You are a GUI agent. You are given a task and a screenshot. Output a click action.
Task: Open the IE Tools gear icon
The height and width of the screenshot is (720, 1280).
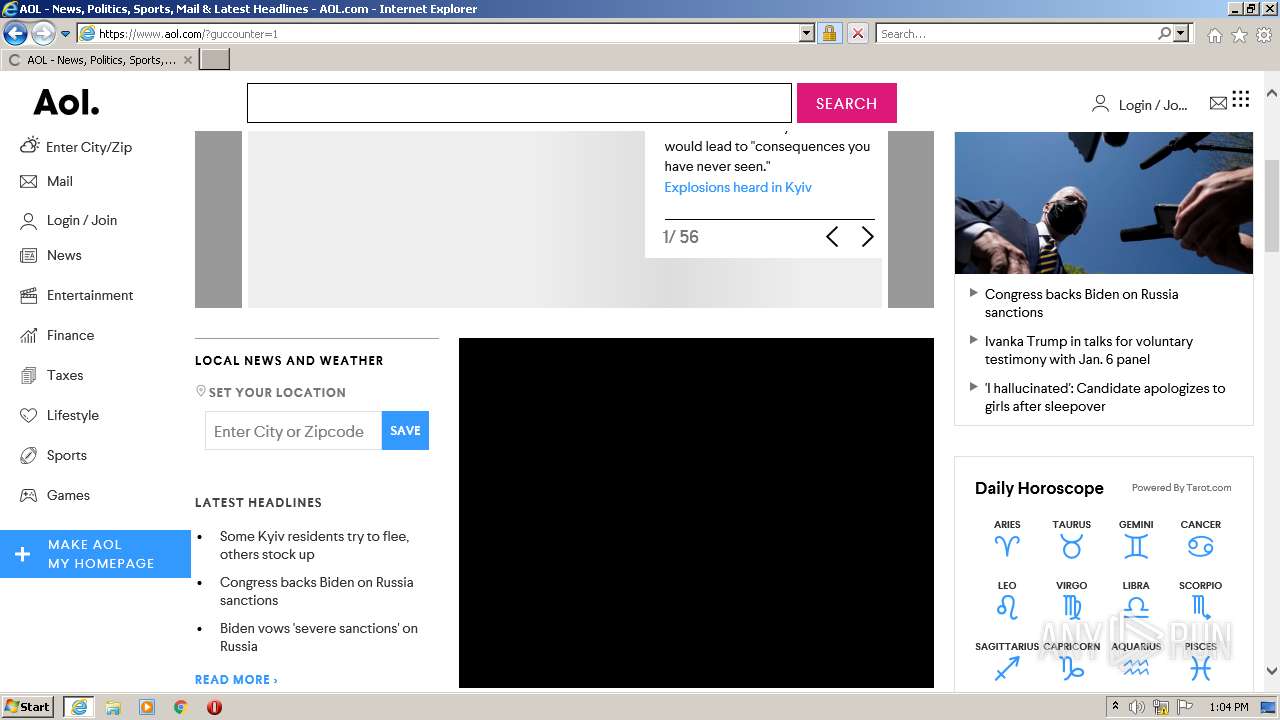point(1264,35)
